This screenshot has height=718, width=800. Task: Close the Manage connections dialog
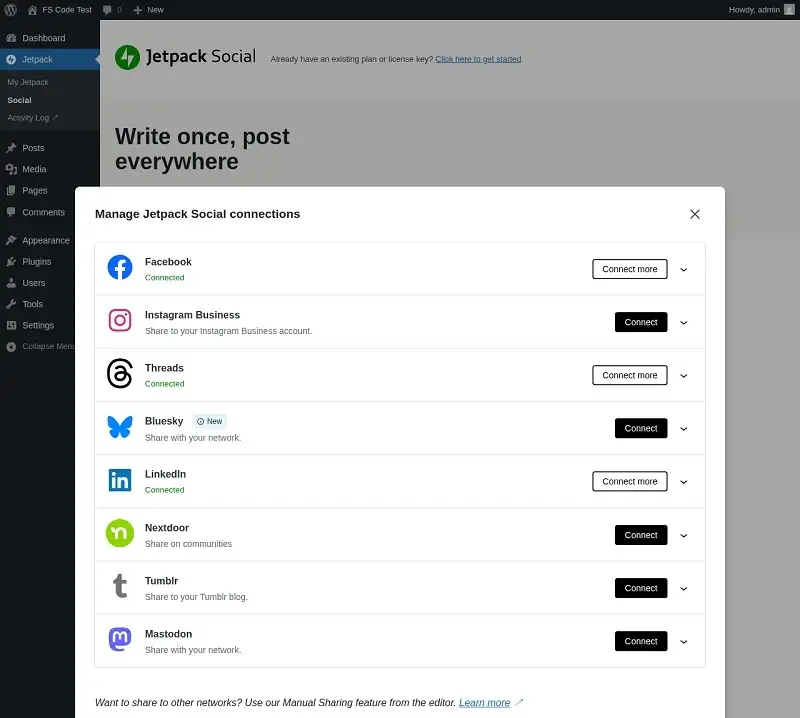click(x=694, y=214)
